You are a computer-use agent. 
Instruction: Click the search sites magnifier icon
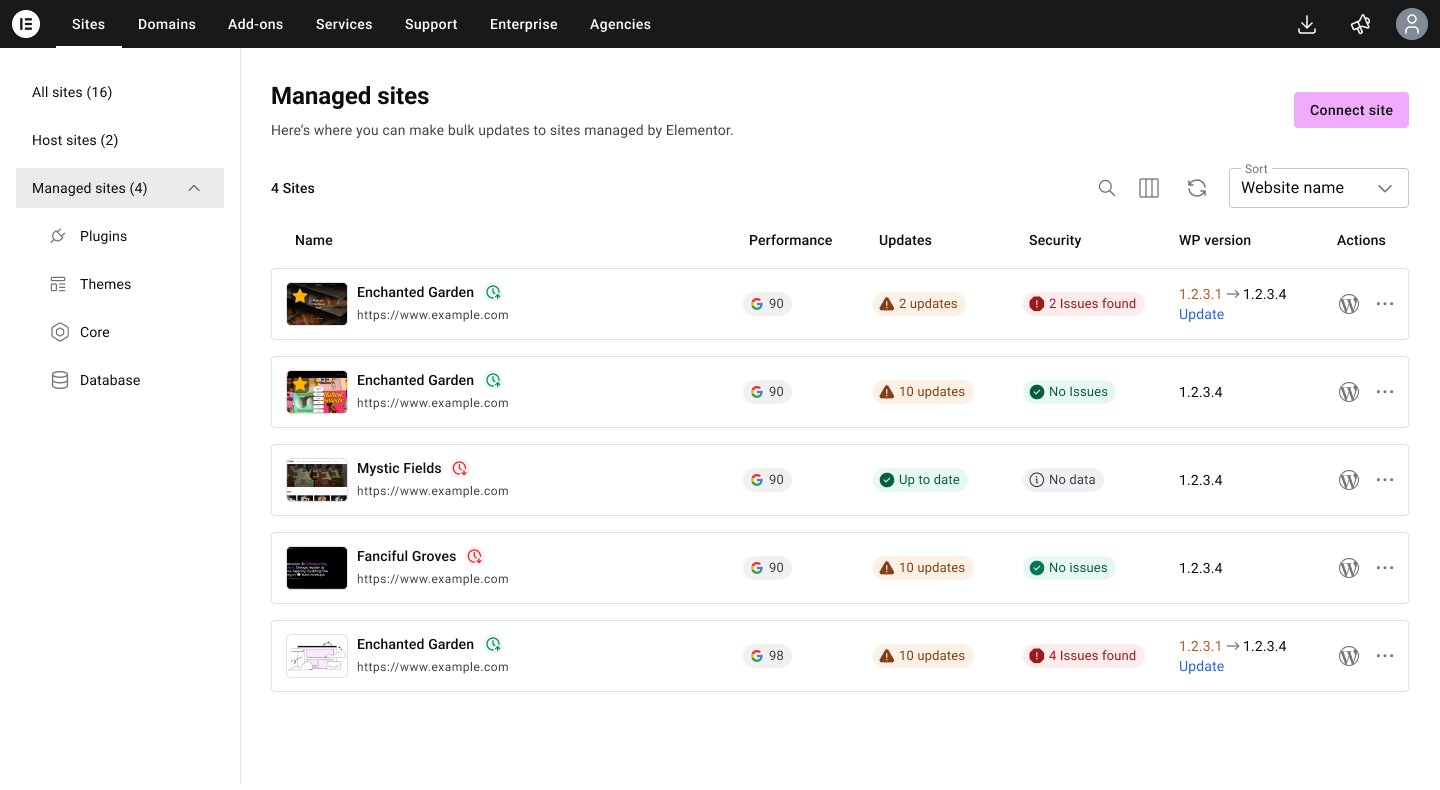tap(1107, 188)
